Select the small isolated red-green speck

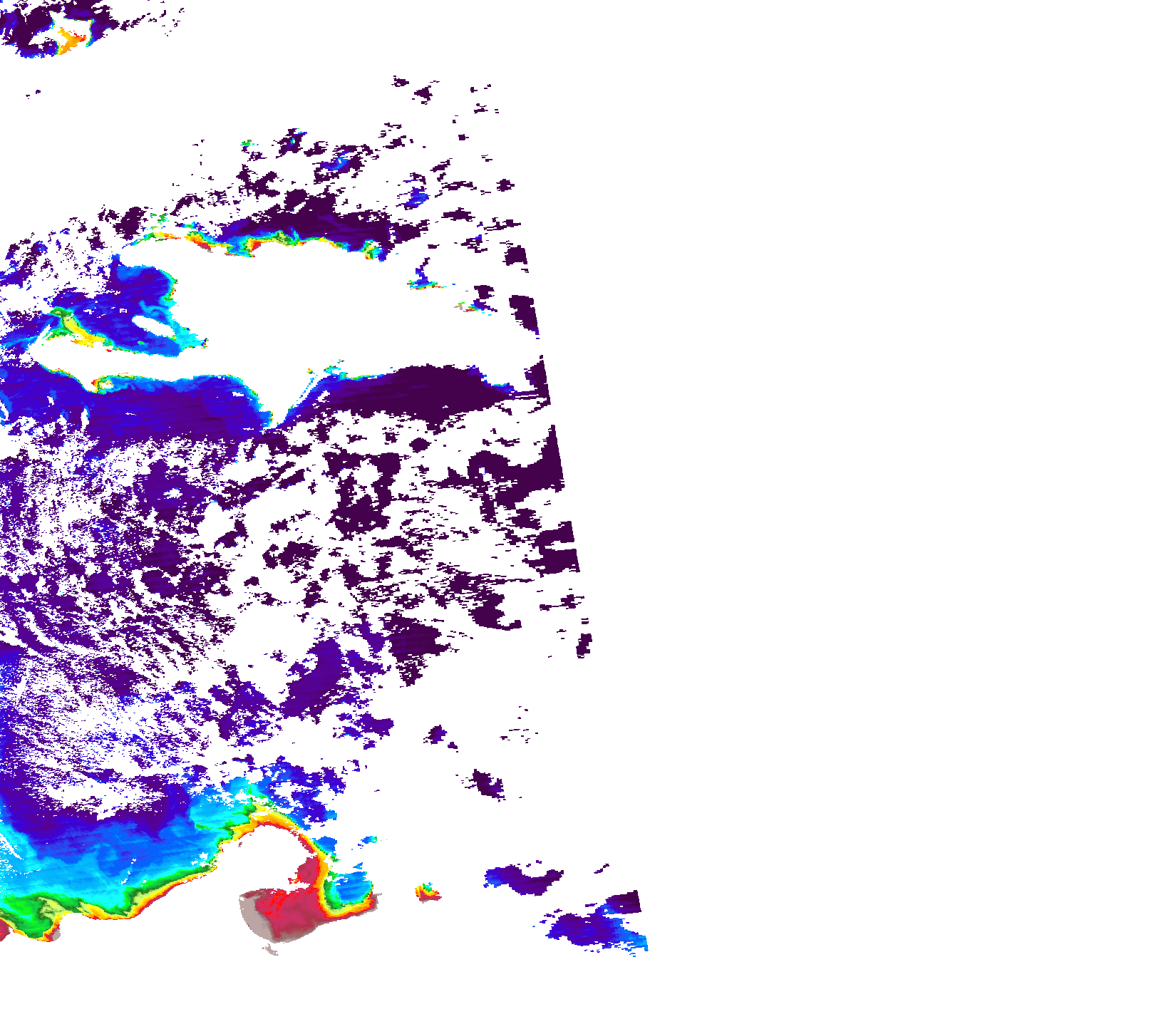click(426, 891)
